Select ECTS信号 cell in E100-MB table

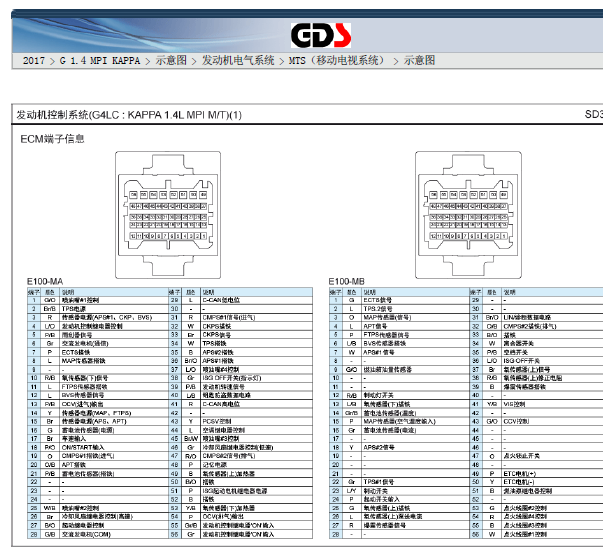(x=415, y=300)
